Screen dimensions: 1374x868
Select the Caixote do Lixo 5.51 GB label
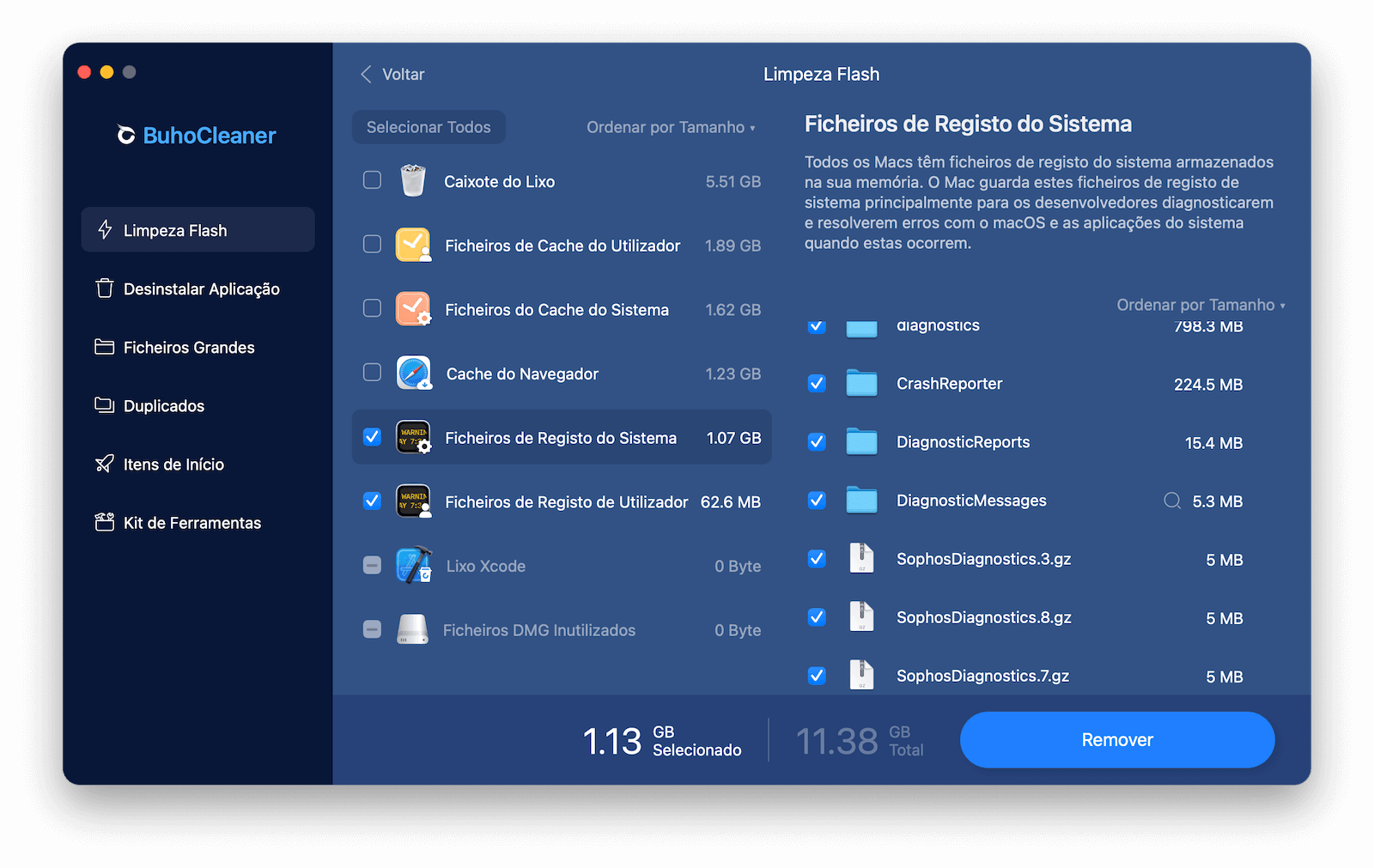[x=499, y=181]
